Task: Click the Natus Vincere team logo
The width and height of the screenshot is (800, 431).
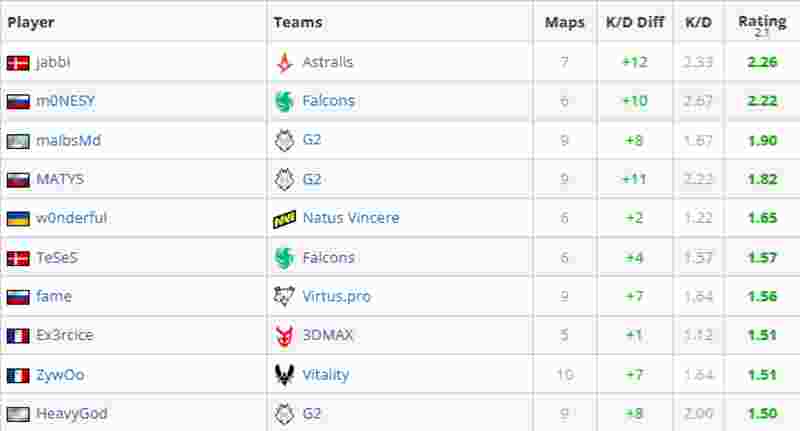Action: [x=285, y=218]
